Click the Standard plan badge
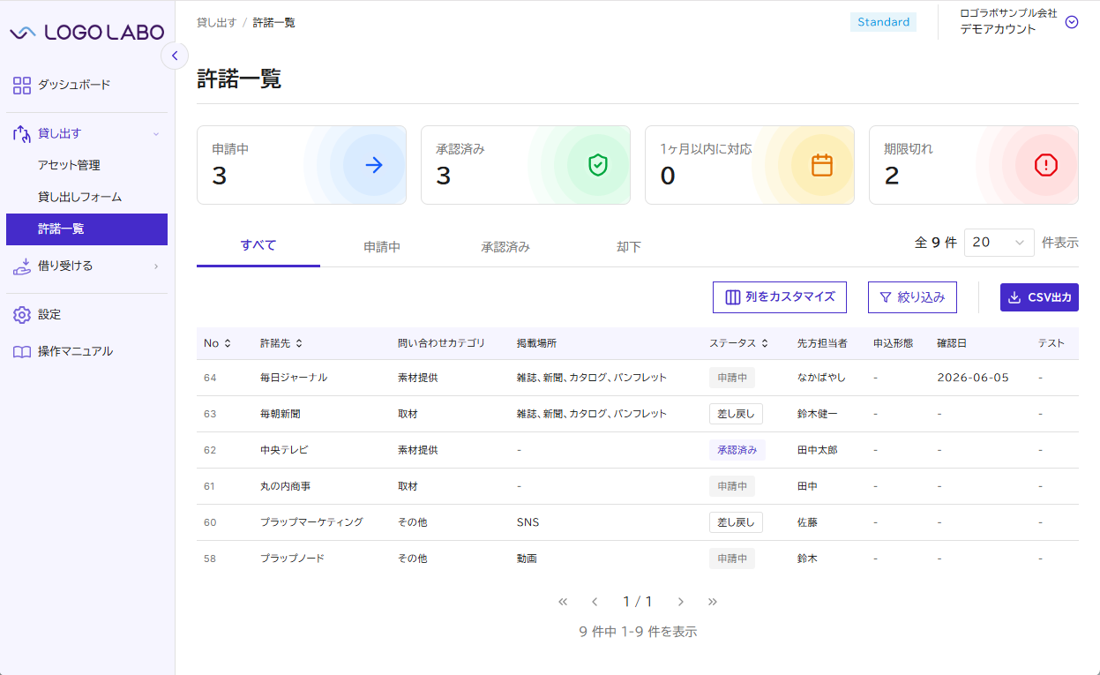Viewport: 1100px width, 675px height. 883,22
